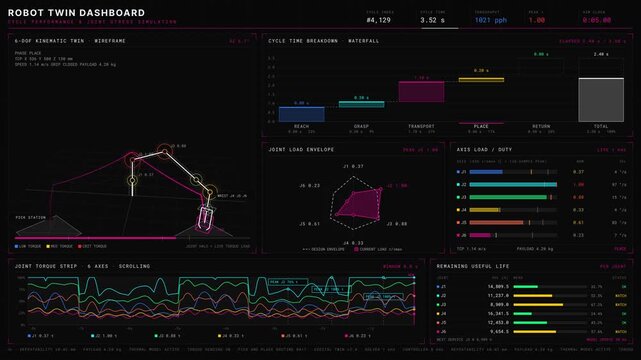Toggle J3 0.88 series in torque strip legend
The height and width of the screenshot is (360, 641).
coord(168,336)
